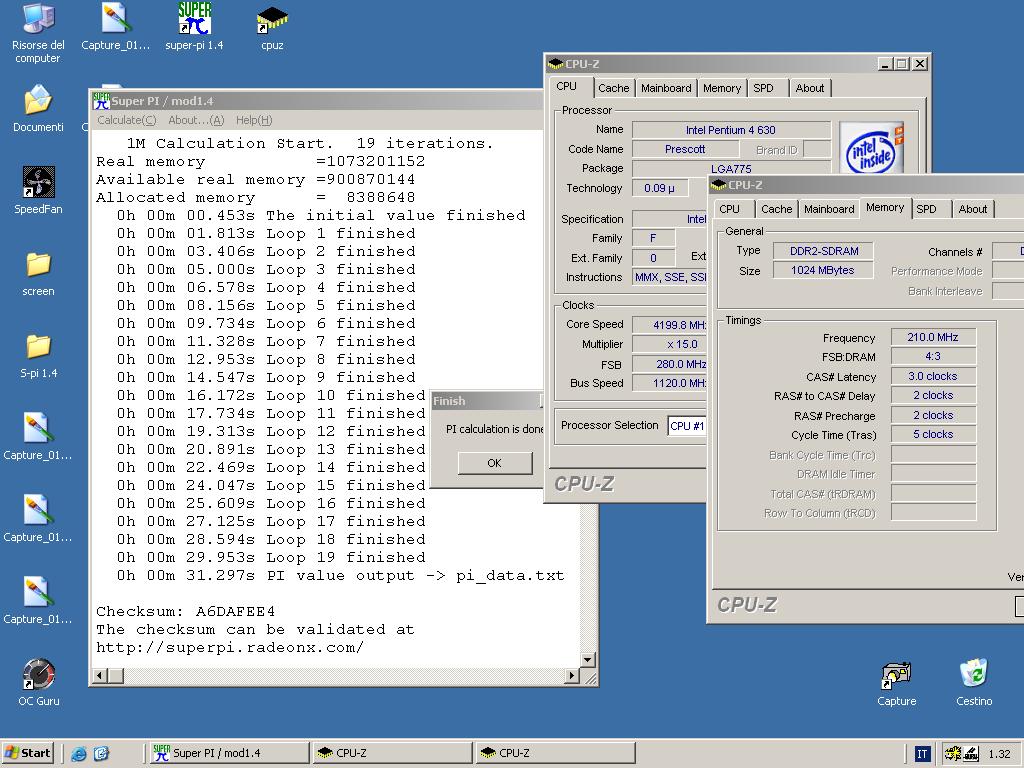The width and height of the screenshot is (1024, 768).
Task: Click the front CPU-Z Memory window title icon
Action: click(x=718, y=185)
